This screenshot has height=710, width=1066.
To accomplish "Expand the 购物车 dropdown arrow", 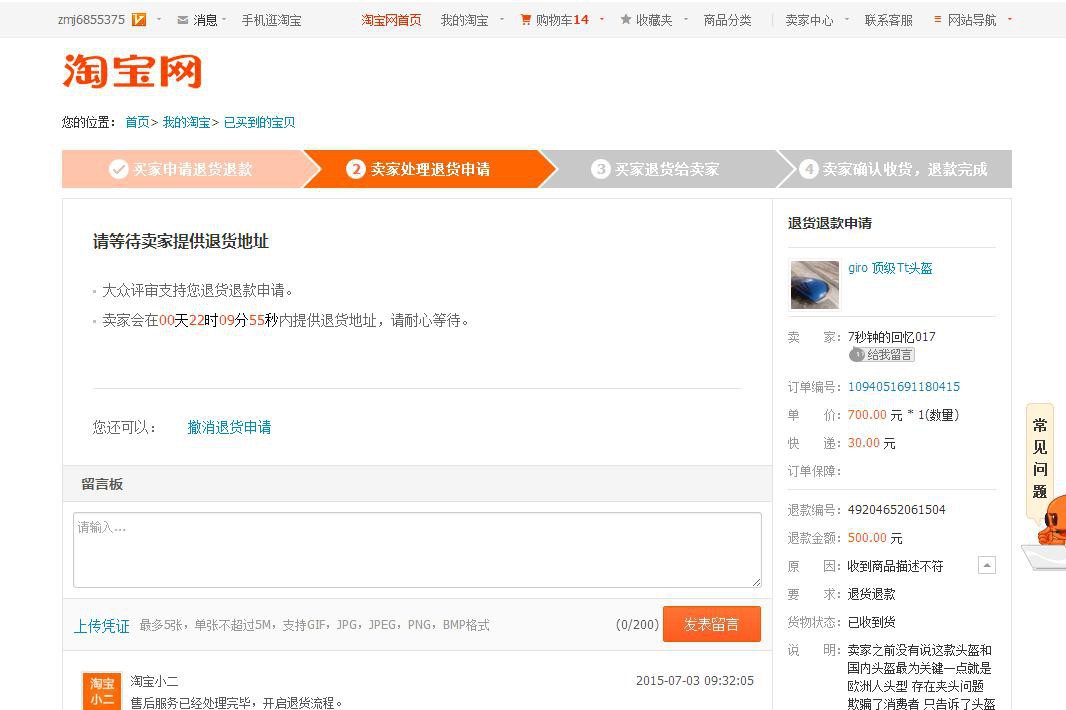I will 602,20.
